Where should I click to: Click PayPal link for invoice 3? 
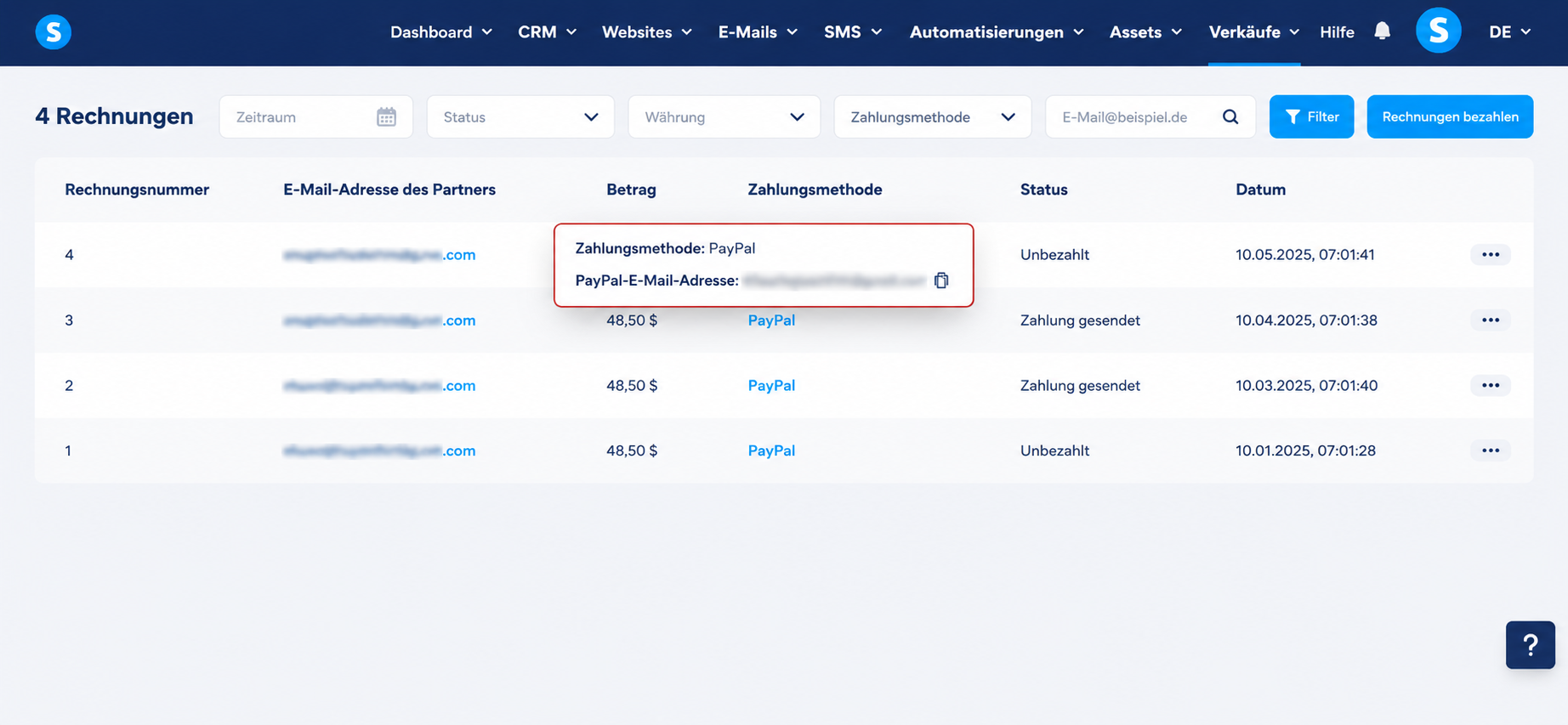[x=771, y=320]
